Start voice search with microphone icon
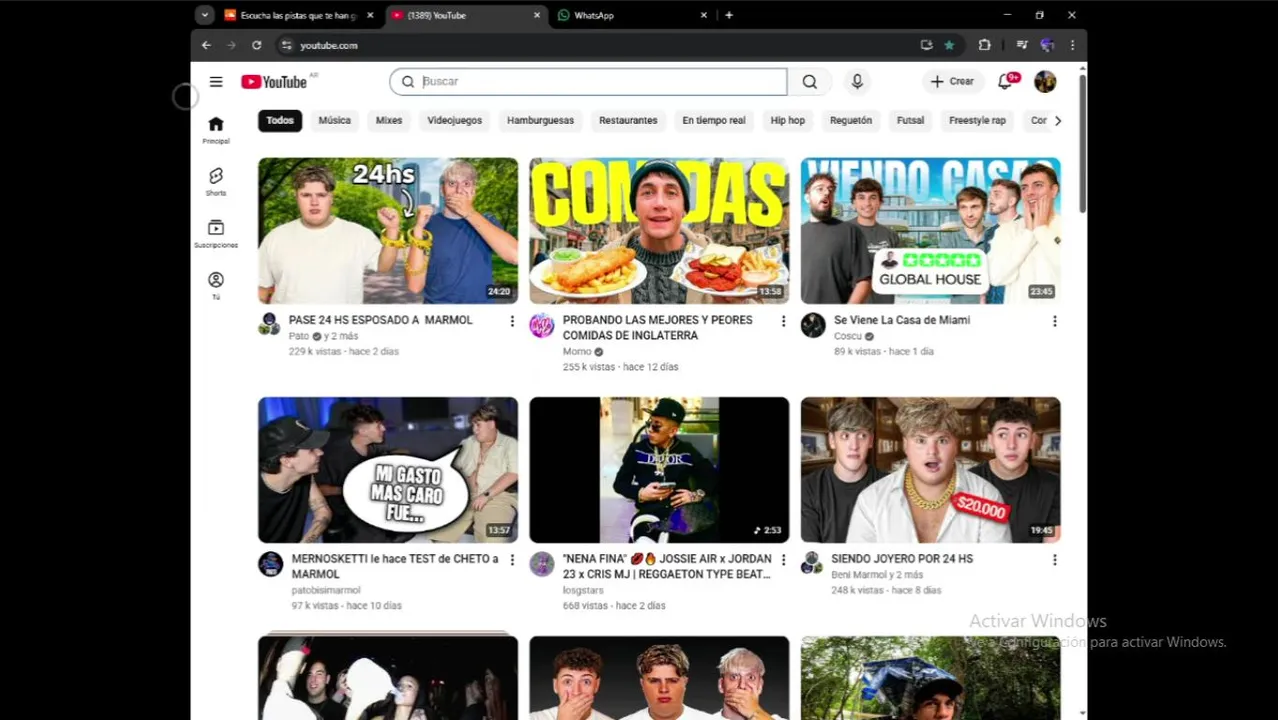The height and width of the screenshot is (720, 1278). (x=857, y=82)
